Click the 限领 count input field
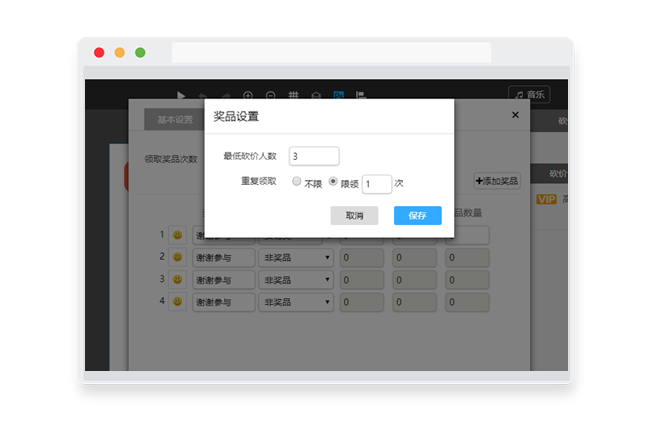 377,184
